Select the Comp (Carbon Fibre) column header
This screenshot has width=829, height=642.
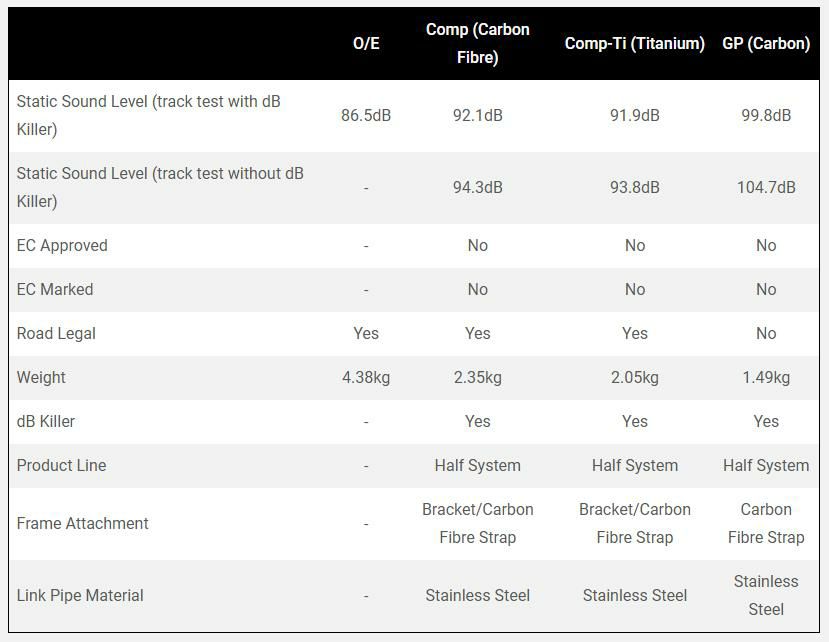pyautogui.click(x=477, y=44)
